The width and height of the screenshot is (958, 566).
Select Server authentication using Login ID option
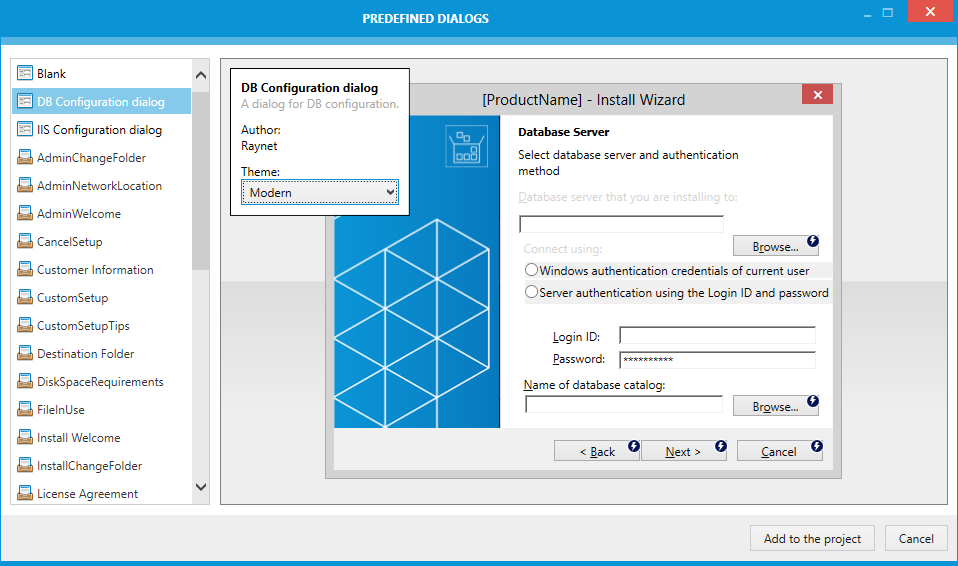[x=531, y=293]
